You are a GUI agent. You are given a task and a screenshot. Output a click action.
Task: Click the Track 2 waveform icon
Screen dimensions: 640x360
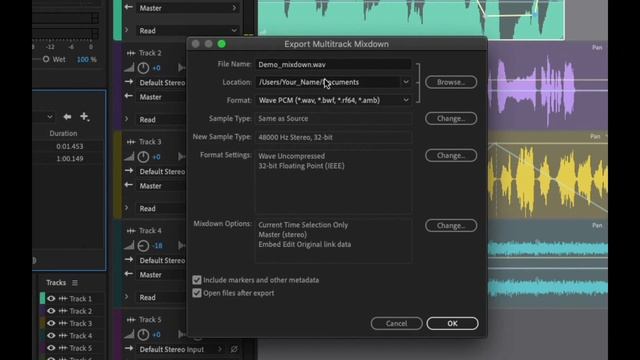click(x=131, y=53)
